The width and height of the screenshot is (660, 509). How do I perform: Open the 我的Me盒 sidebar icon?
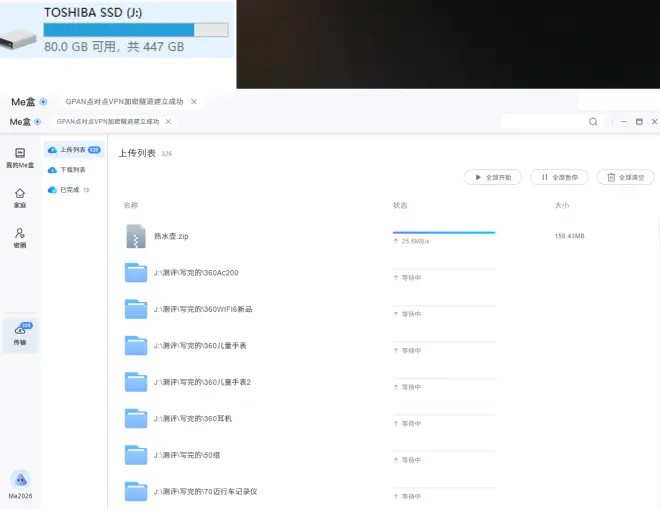[19, 157]
